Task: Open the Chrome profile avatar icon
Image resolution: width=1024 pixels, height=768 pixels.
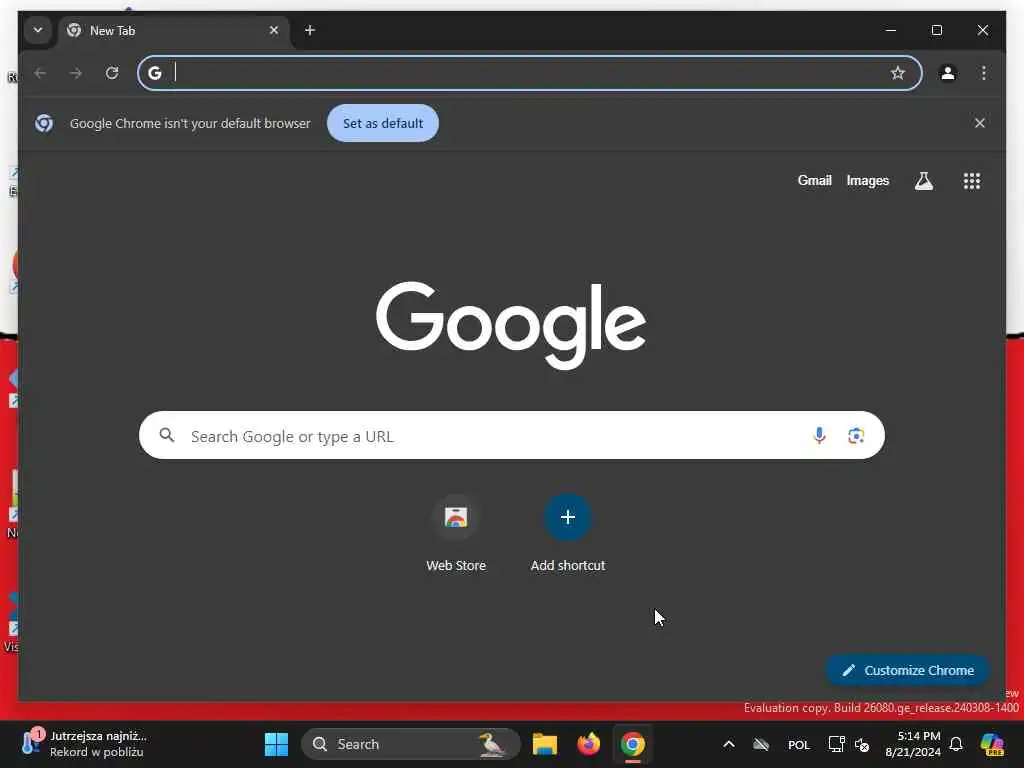Action: click(948, 73)
